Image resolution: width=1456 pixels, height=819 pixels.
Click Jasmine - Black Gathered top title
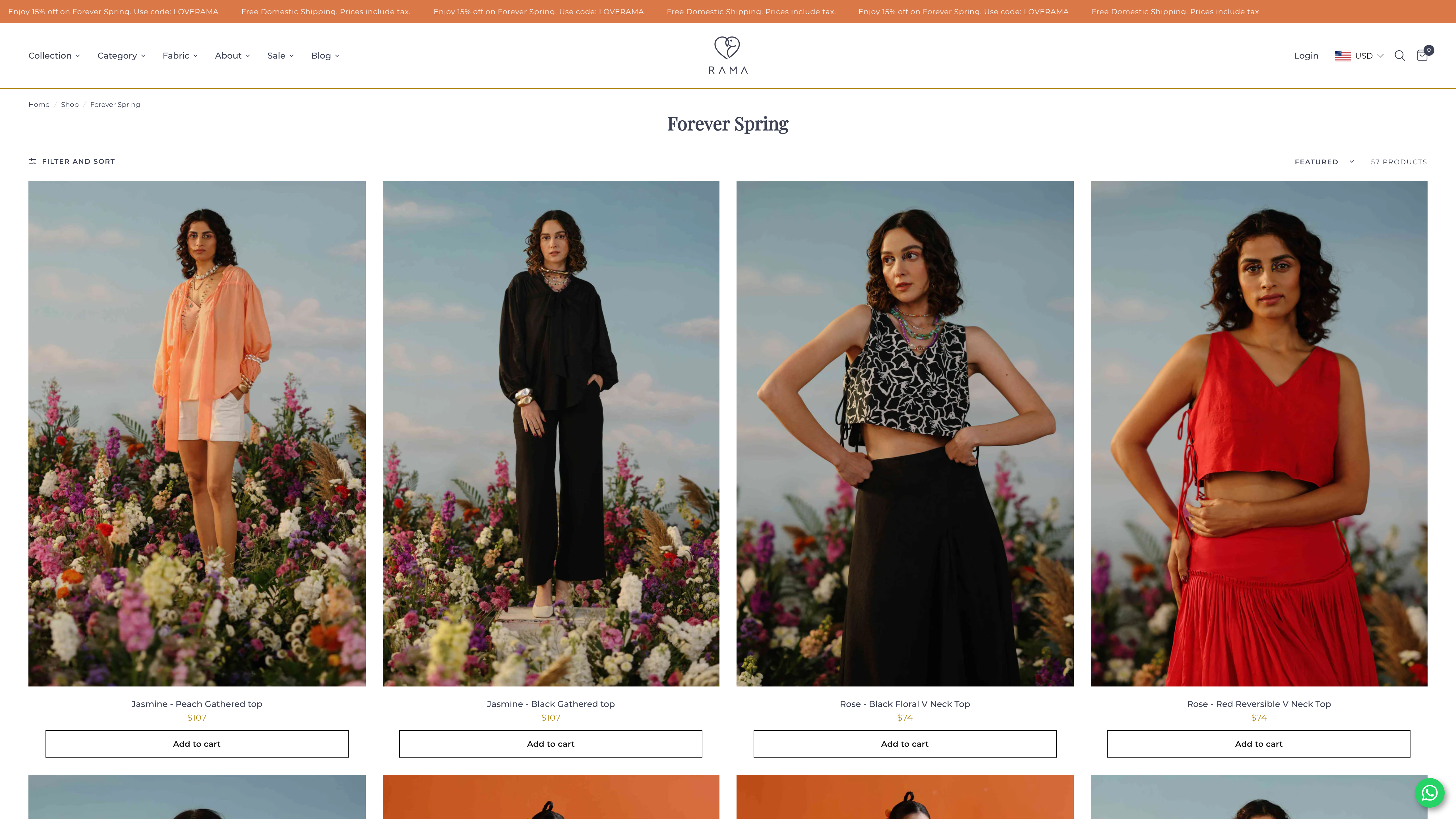point(551,704)
